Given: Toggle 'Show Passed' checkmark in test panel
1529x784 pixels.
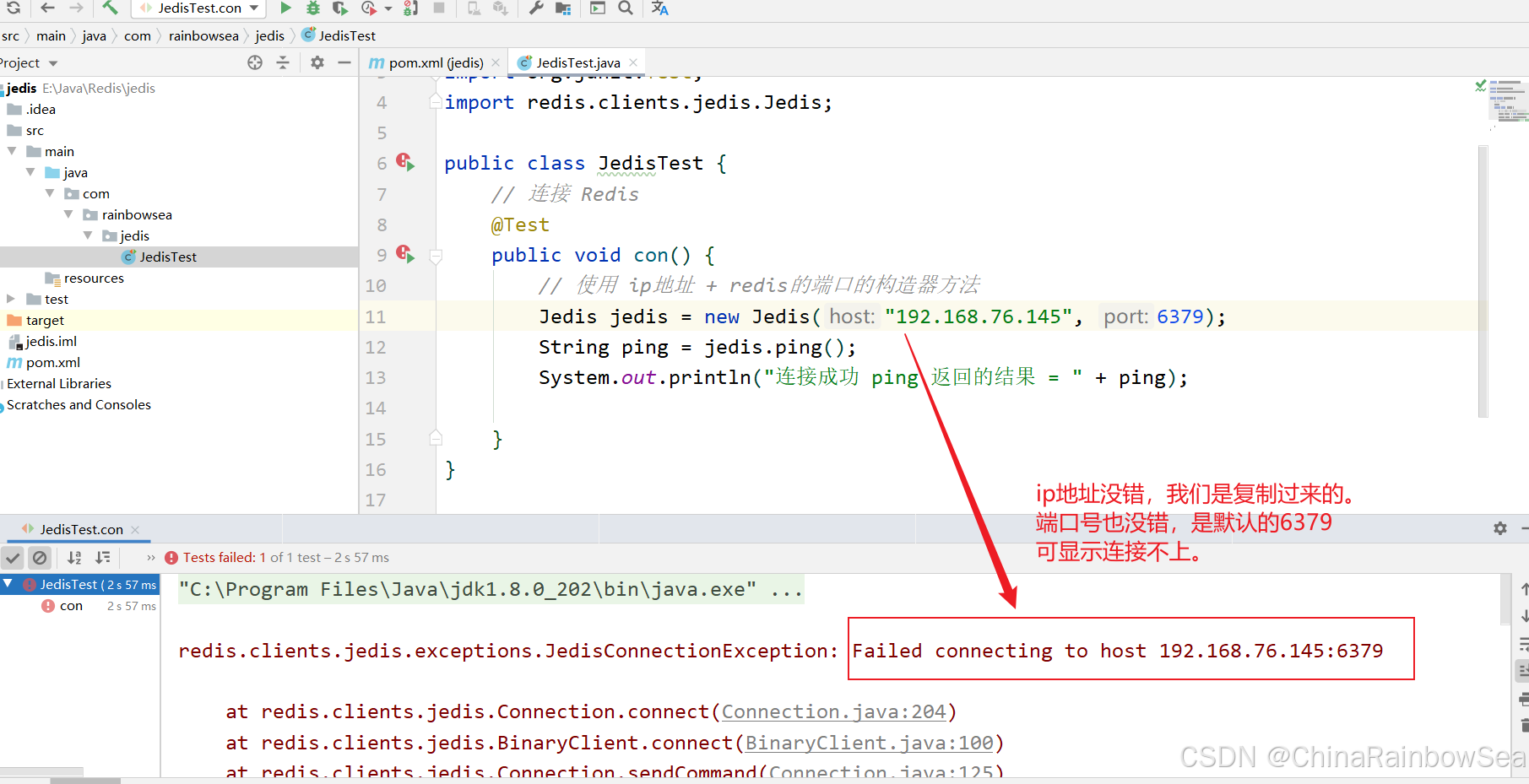Looking at the screenshot, I should [13, 557].
